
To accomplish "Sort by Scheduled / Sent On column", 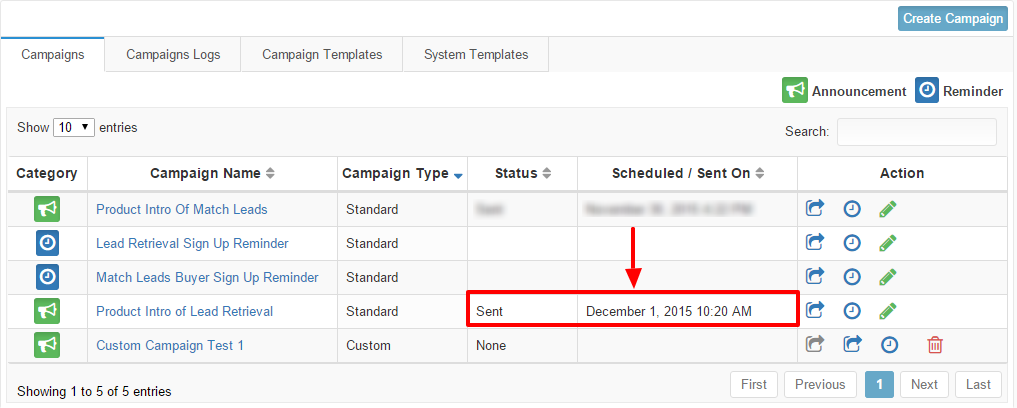I will (687, 173).
